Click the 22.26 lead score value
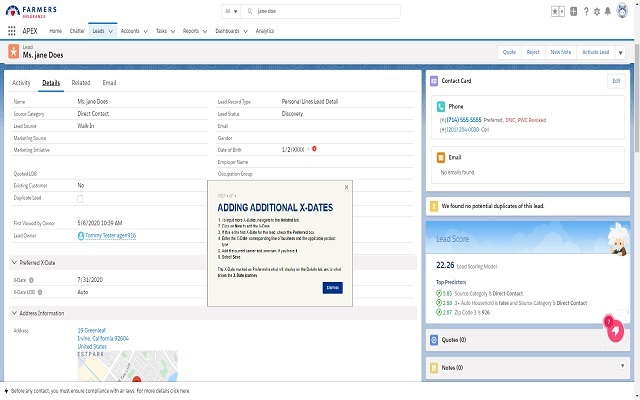This screenshot has width=640, height=400. pos(445,265)
